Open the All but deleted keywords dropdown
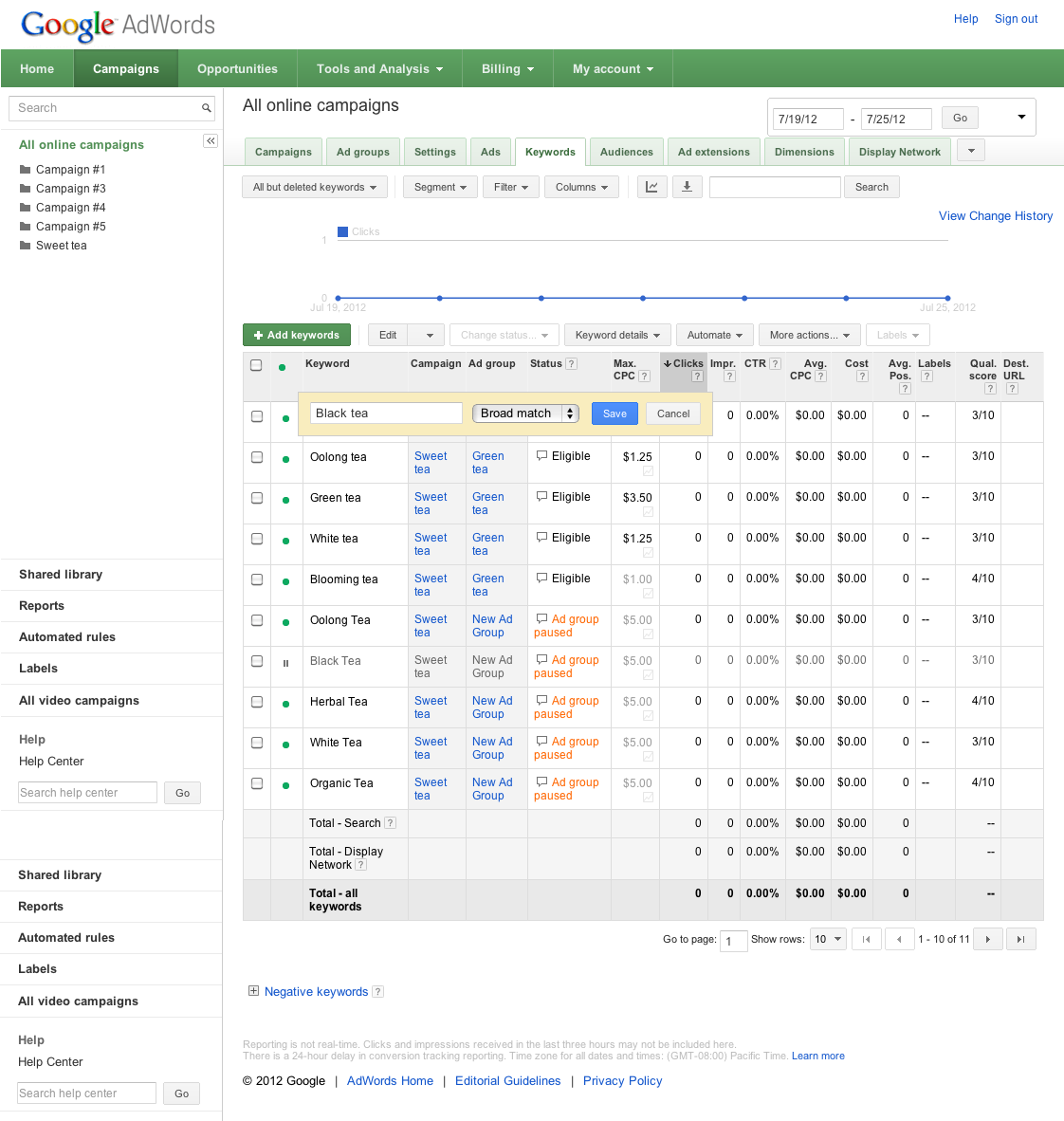The image size is (1064, 1121). pyautogui.click(x=315, y=187)
